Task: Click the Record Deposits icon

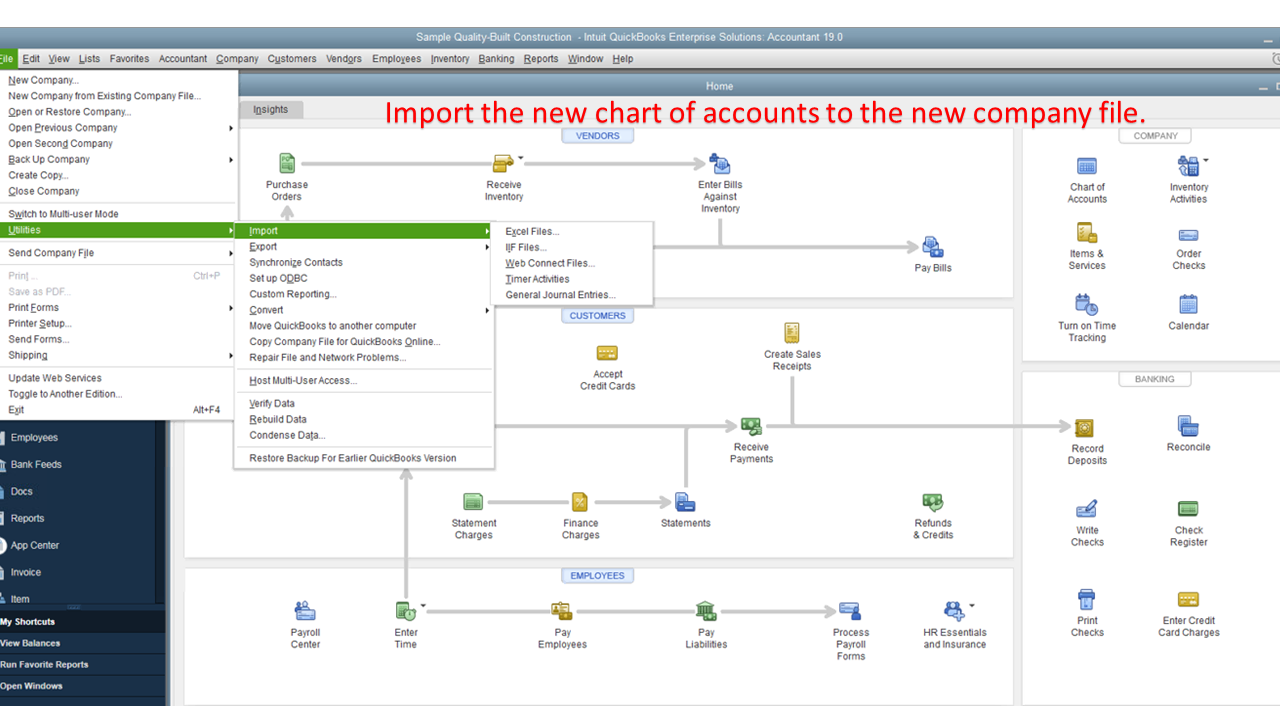Action: tap(1084, 427)
